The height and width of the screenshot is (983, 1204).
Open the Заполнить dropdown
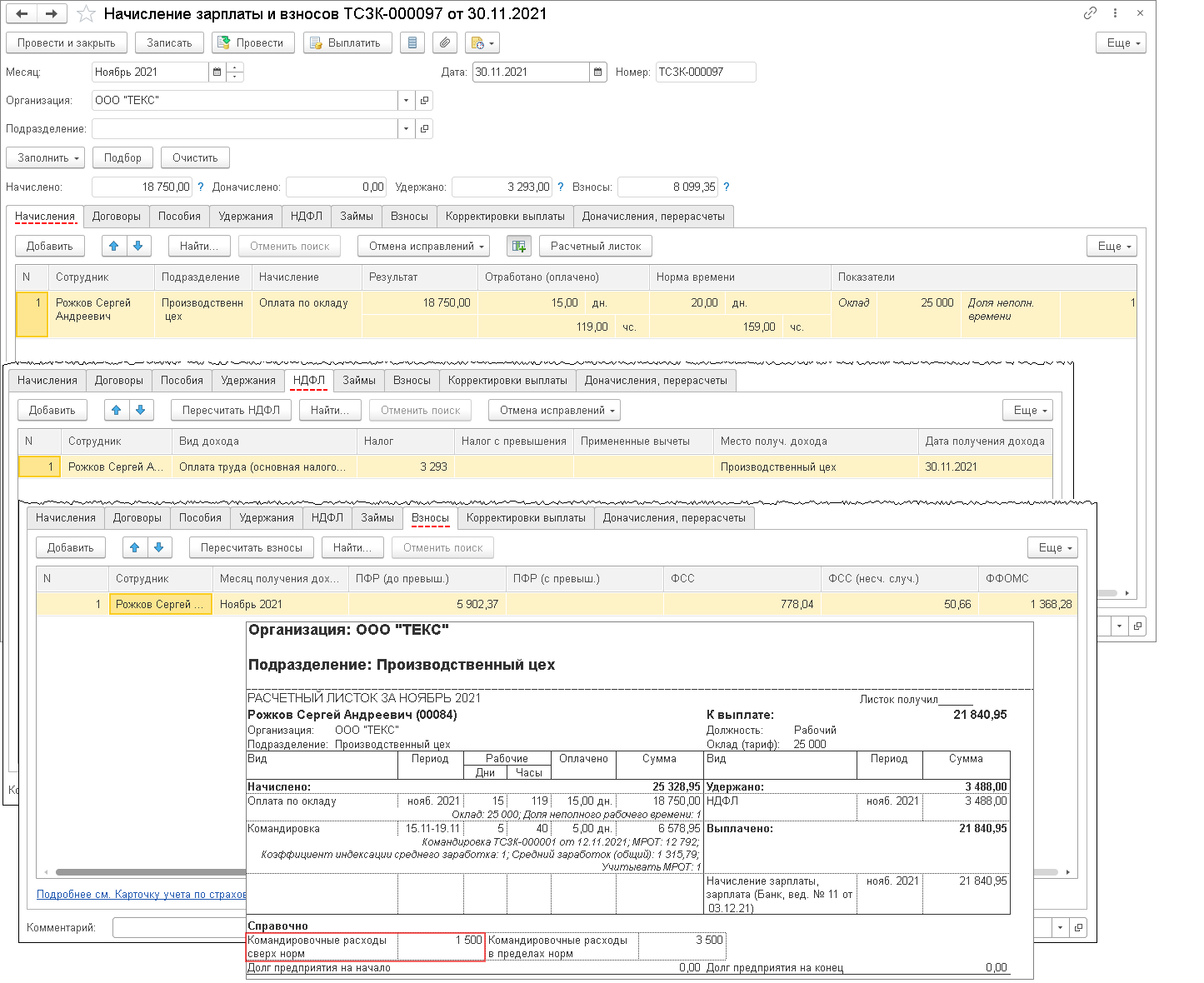tap(46, 157)
